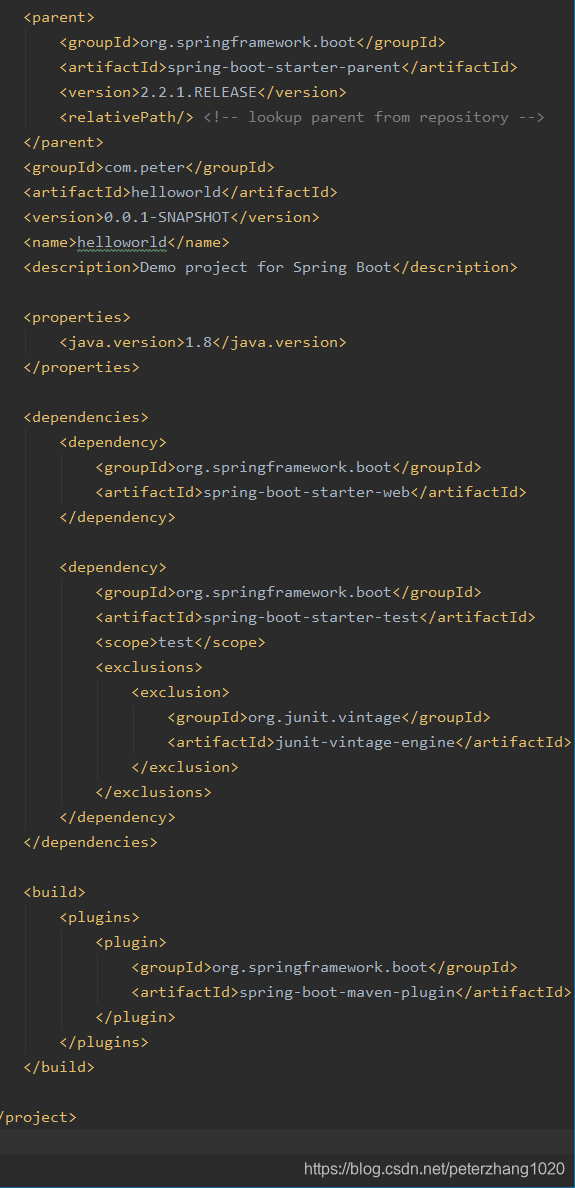Click the opening dependencies tag
Image resolution: width=575 pixels, height=1188 pixels.
pos(86,417)
